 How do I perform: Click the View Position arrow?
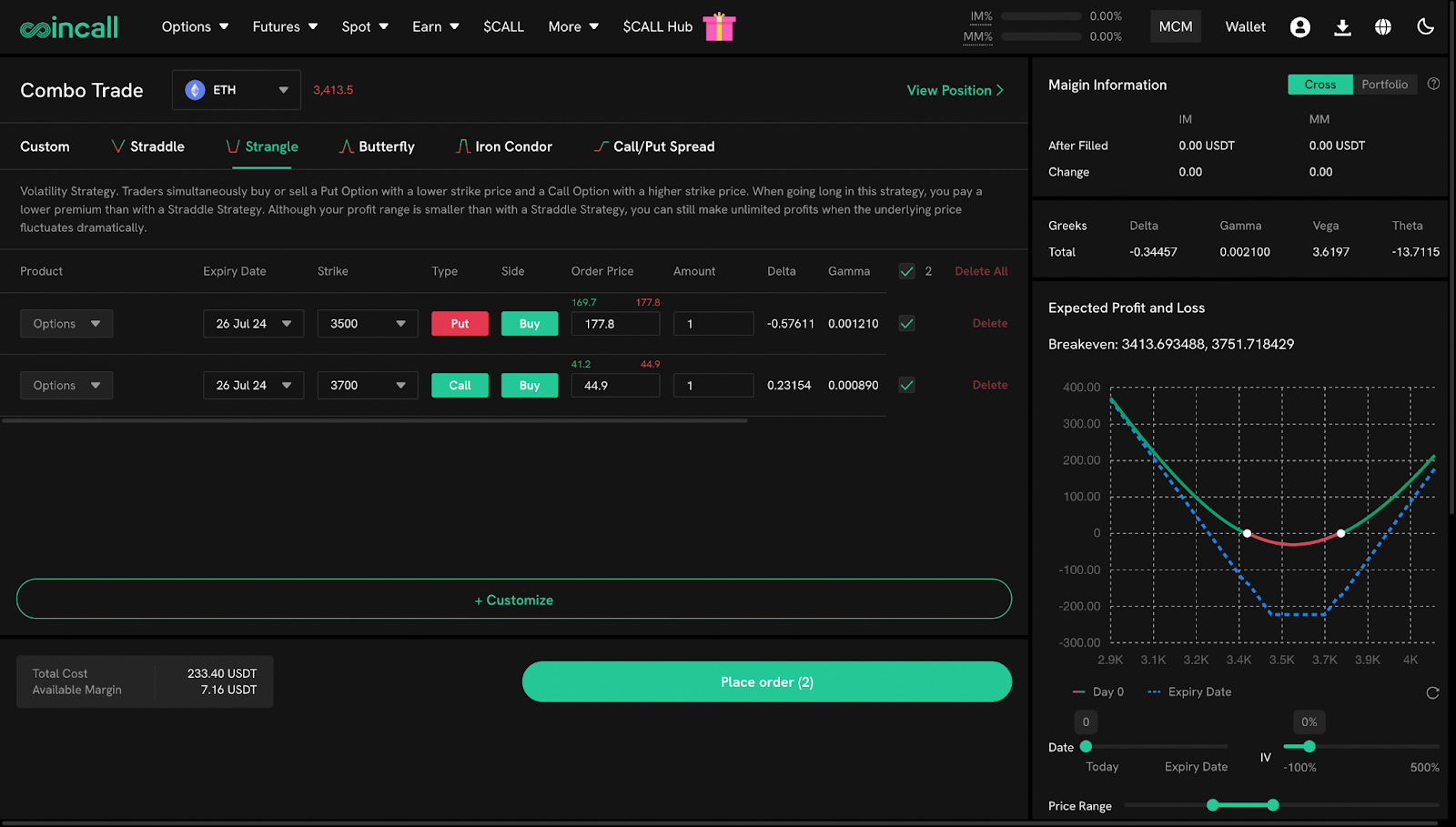pos(1000,90)
